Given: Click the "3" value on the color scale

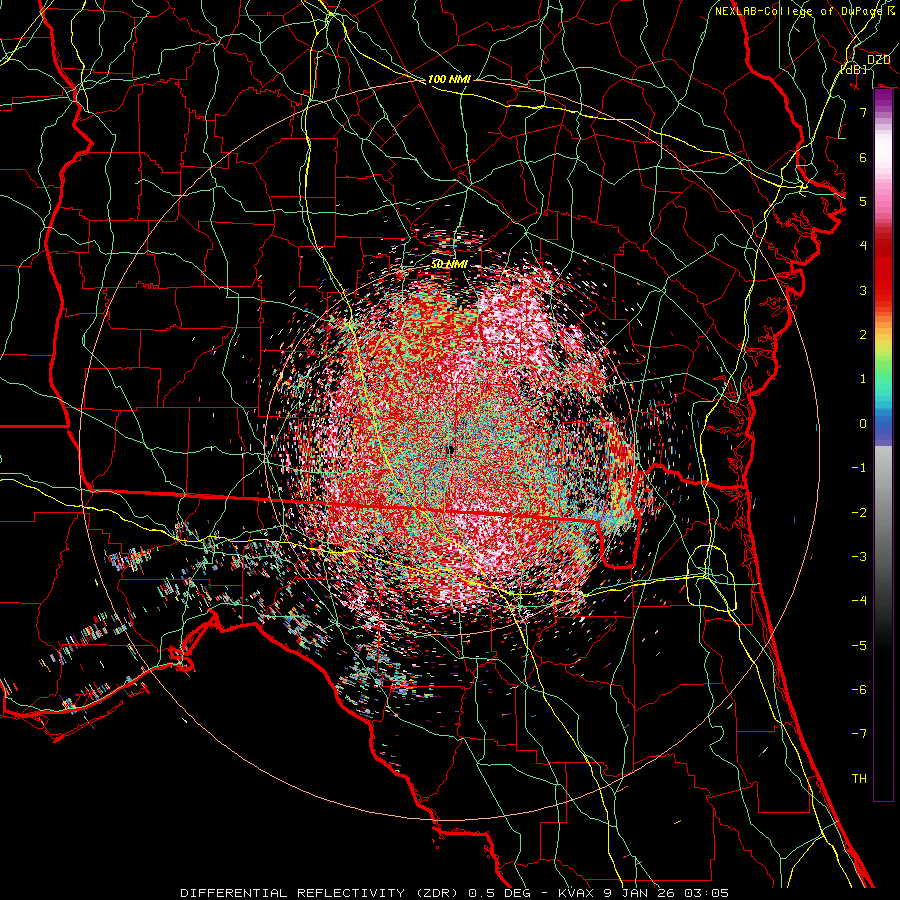Looking at the screenshot, I should pyautogui.click(x=863, y=290).
